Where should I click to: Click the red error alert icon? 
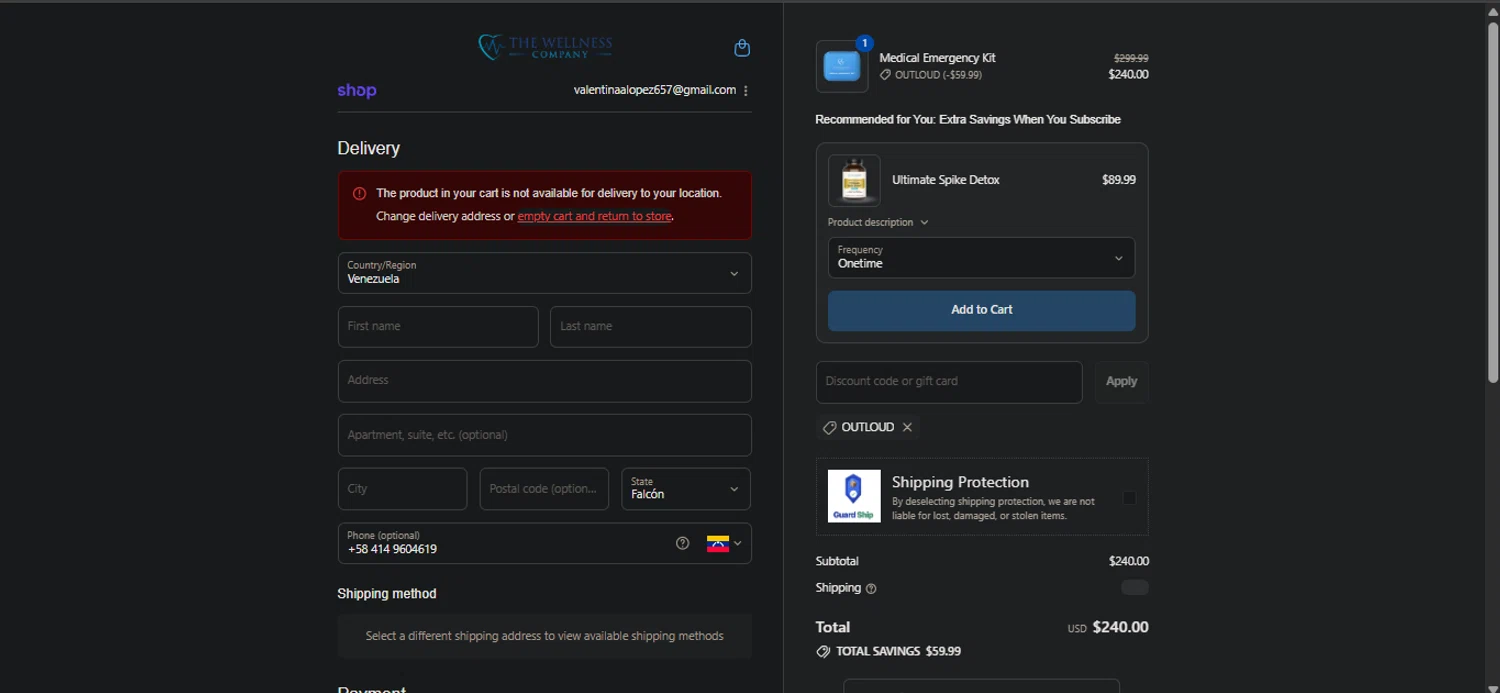(x=360, y=194)
